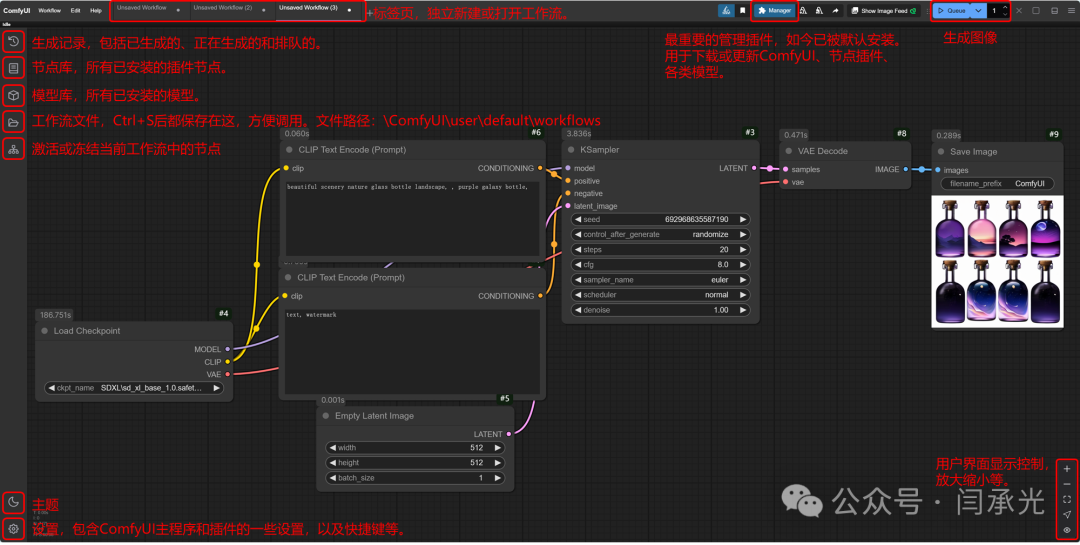
Task: Zoom out with the minus canvas control
Action: coord(1067,484)
